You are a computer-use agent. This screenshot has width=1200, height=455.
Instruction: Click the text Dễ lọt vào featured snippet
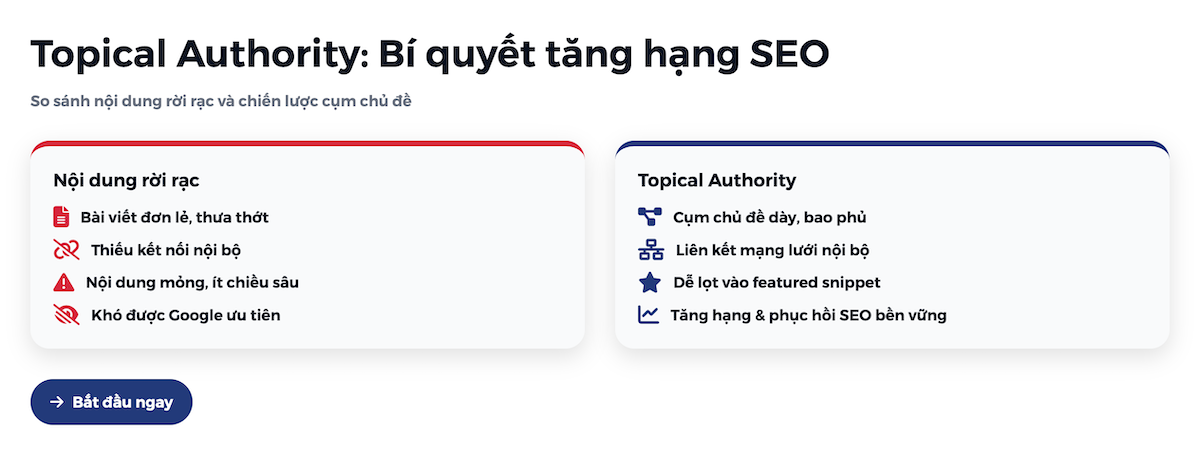pyautogui.click(x=777, y=282)
